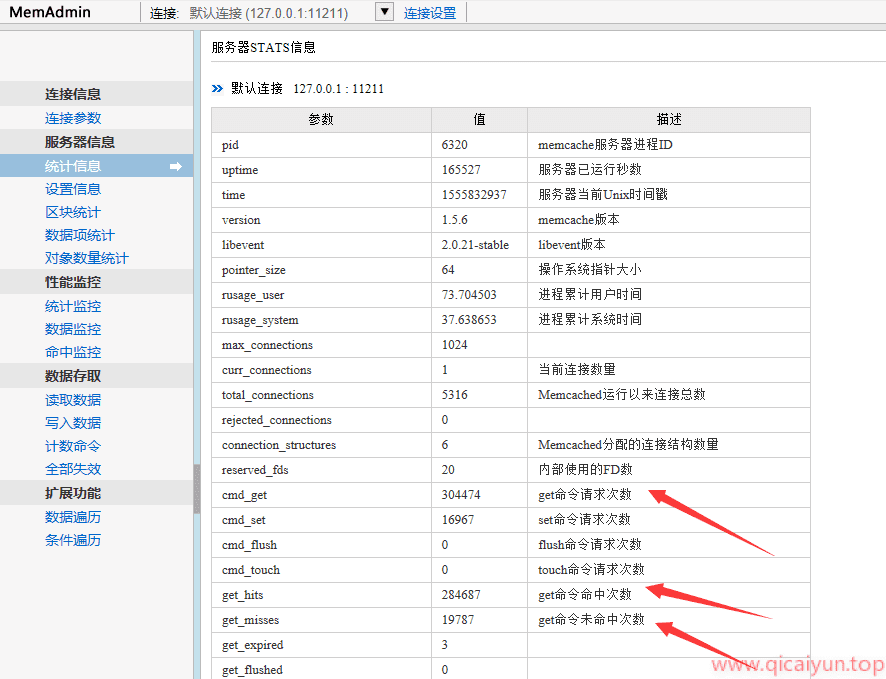The height and width of the screenshot is (679, 886).
Task: Open 数据遍历 under 扩展功能
Action: coord(73,517)
